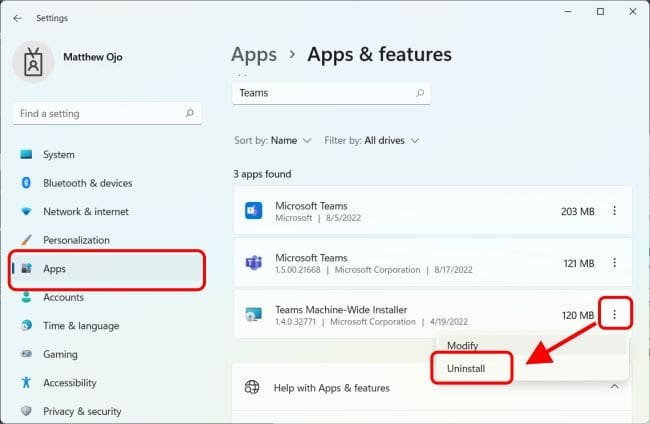Open Gaming settings page
This screenshot has height=424, width=650.
(60, 354)
